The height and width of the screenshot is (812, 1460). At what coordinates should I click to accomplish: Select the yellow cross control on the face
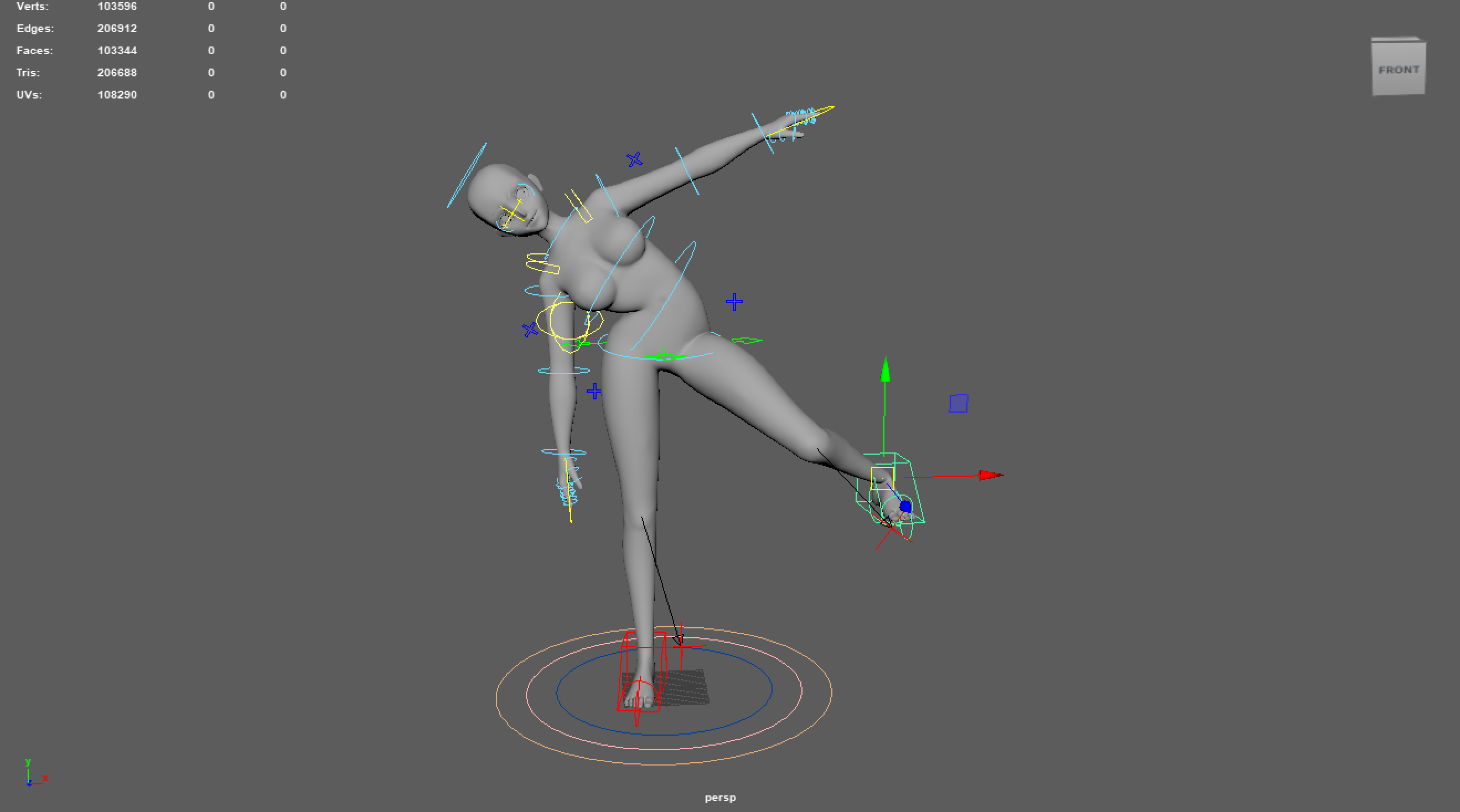click(x=512, y=212)
